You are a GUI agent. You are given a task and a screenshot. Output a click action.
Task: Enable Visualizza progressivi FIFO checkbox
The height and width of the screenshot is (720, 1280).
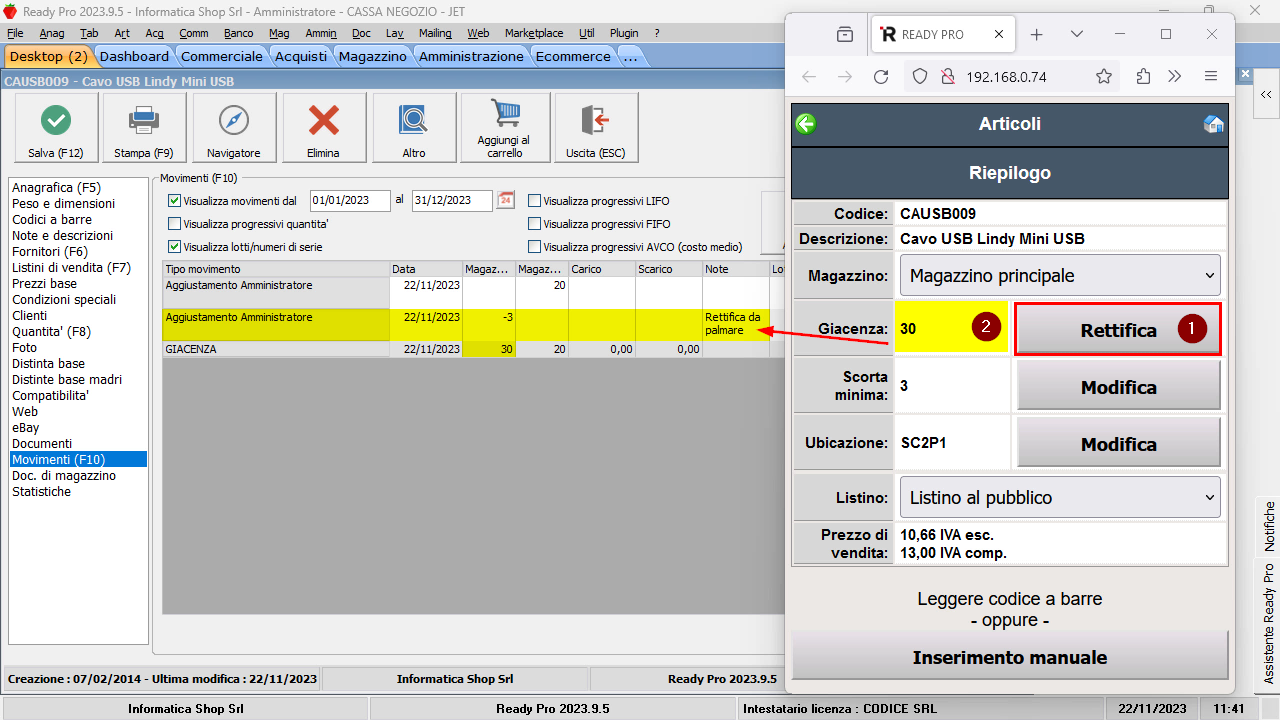click(534, 224)
